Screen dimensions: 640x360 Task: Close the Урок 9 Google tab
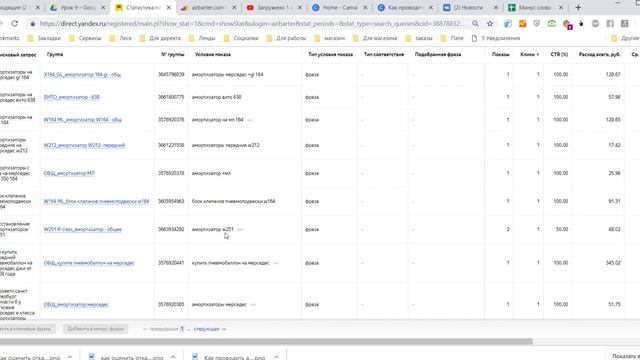coord(103,7)
